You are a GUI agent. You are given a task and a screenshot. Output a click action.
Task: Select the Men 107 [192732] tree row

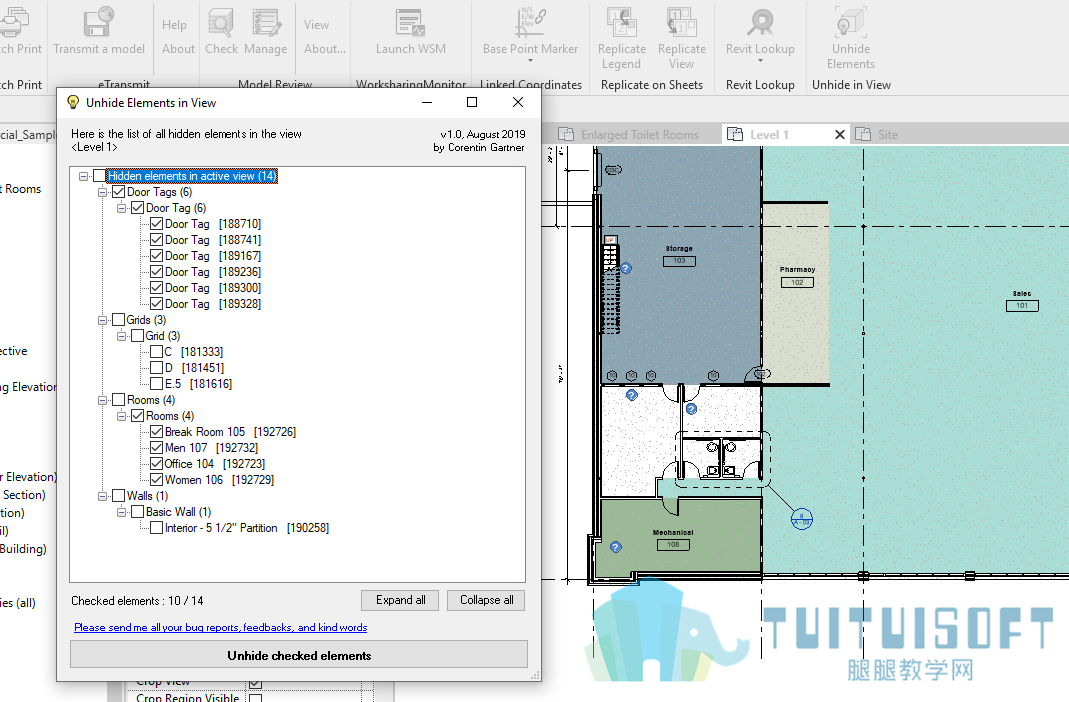coord(211,448)
